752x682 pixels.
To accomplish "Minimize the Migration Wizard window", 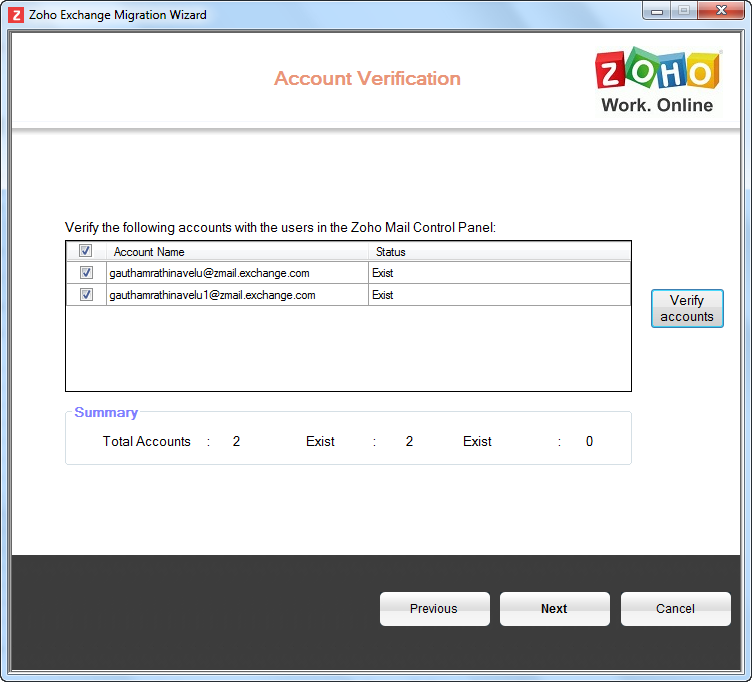I will click(x=657, y=13).
